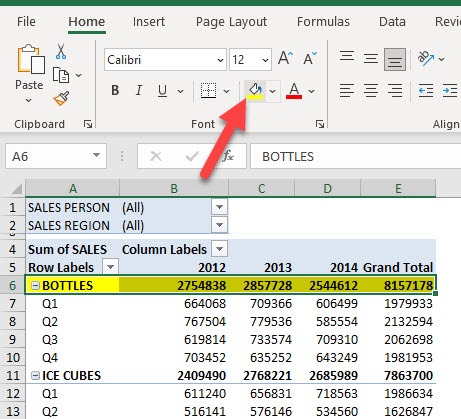The height and width of the screenshot is (419, 461).
Task: Collapse the BOTTLES group
Action: pyautogui.click(x=35, y=285)
